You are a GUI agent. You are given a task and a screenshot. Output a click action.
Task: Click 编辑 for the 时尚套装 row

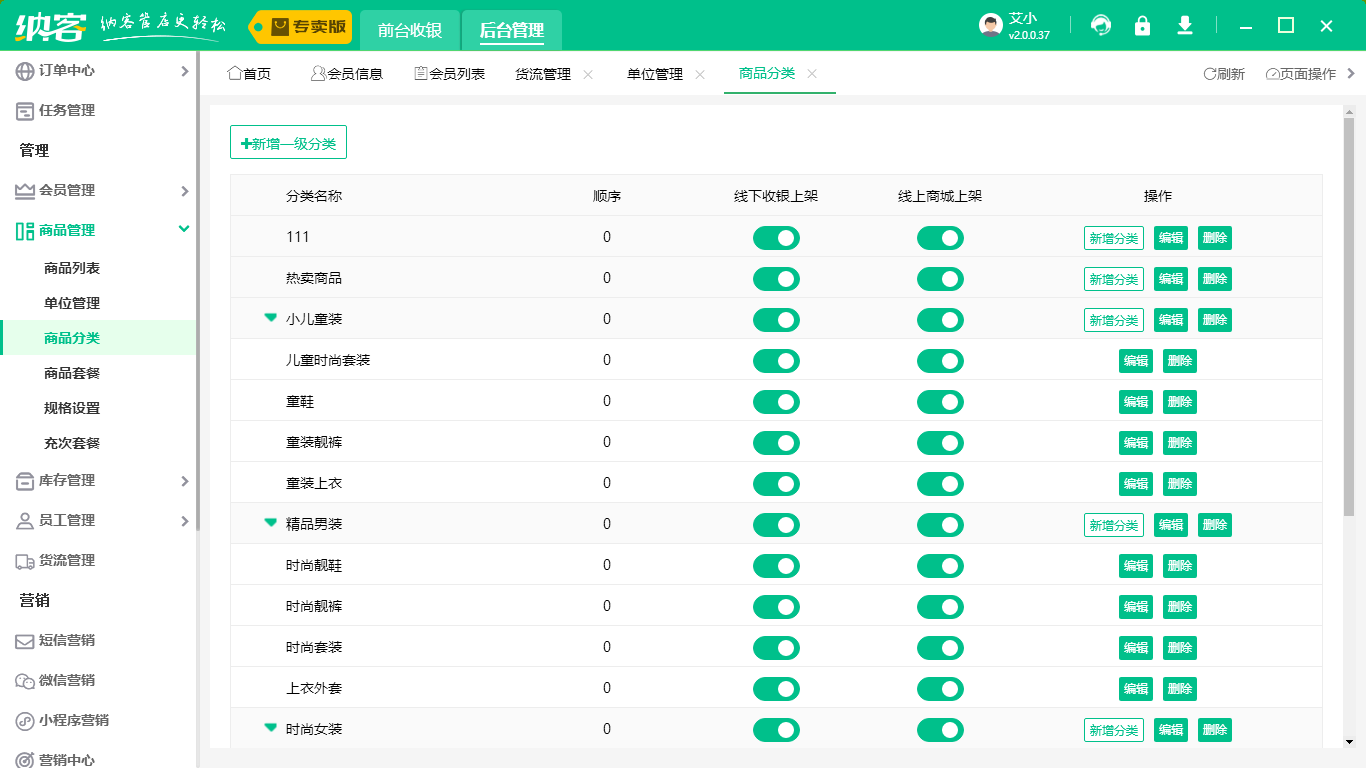[1136, 647]
